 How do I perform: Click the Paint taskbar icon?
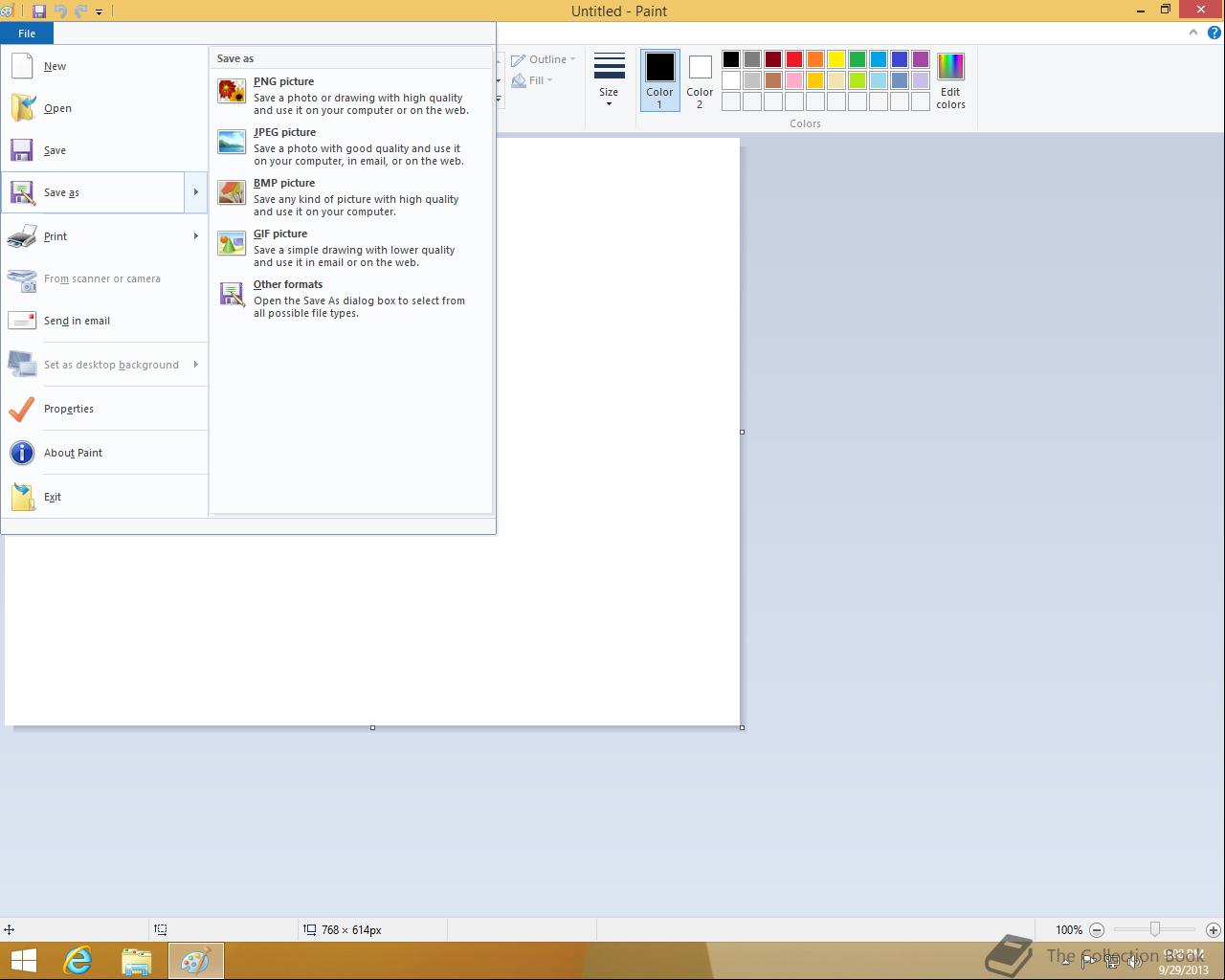[x=196, y=961]
